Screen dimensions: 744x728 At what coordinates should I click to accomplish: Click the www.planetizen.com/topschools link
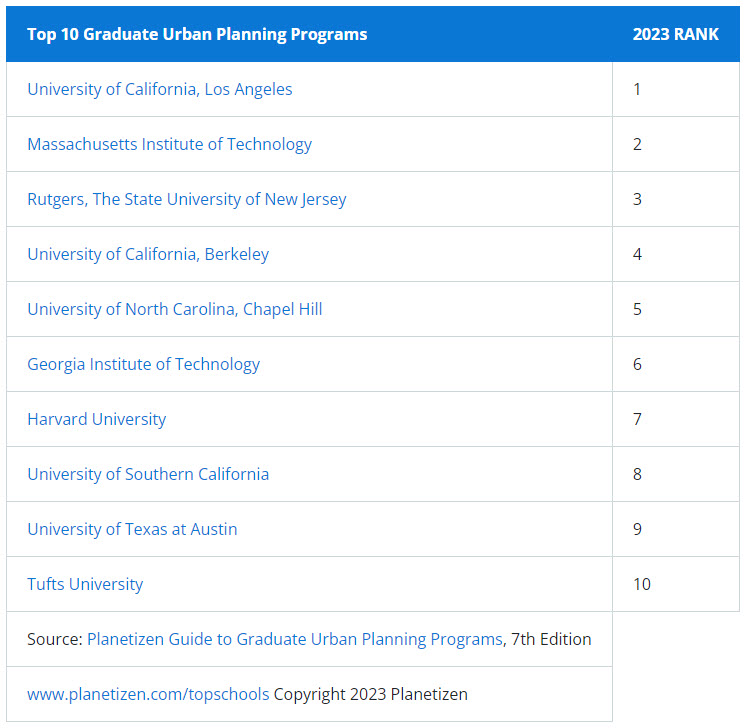pyautogui.click(x=148, y=694)
